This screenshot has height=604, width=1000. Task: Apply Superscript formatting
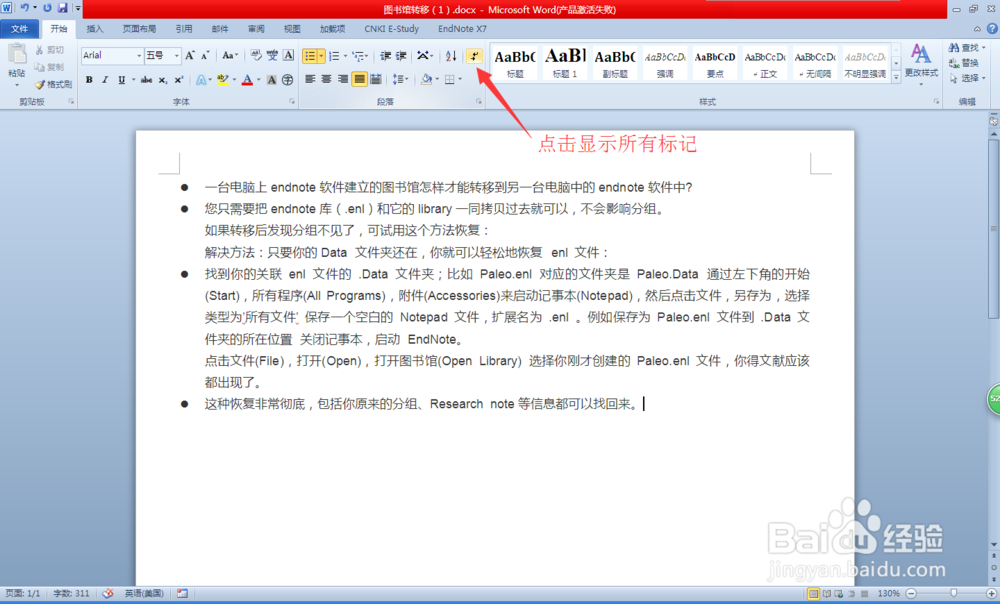pos(179,80)
